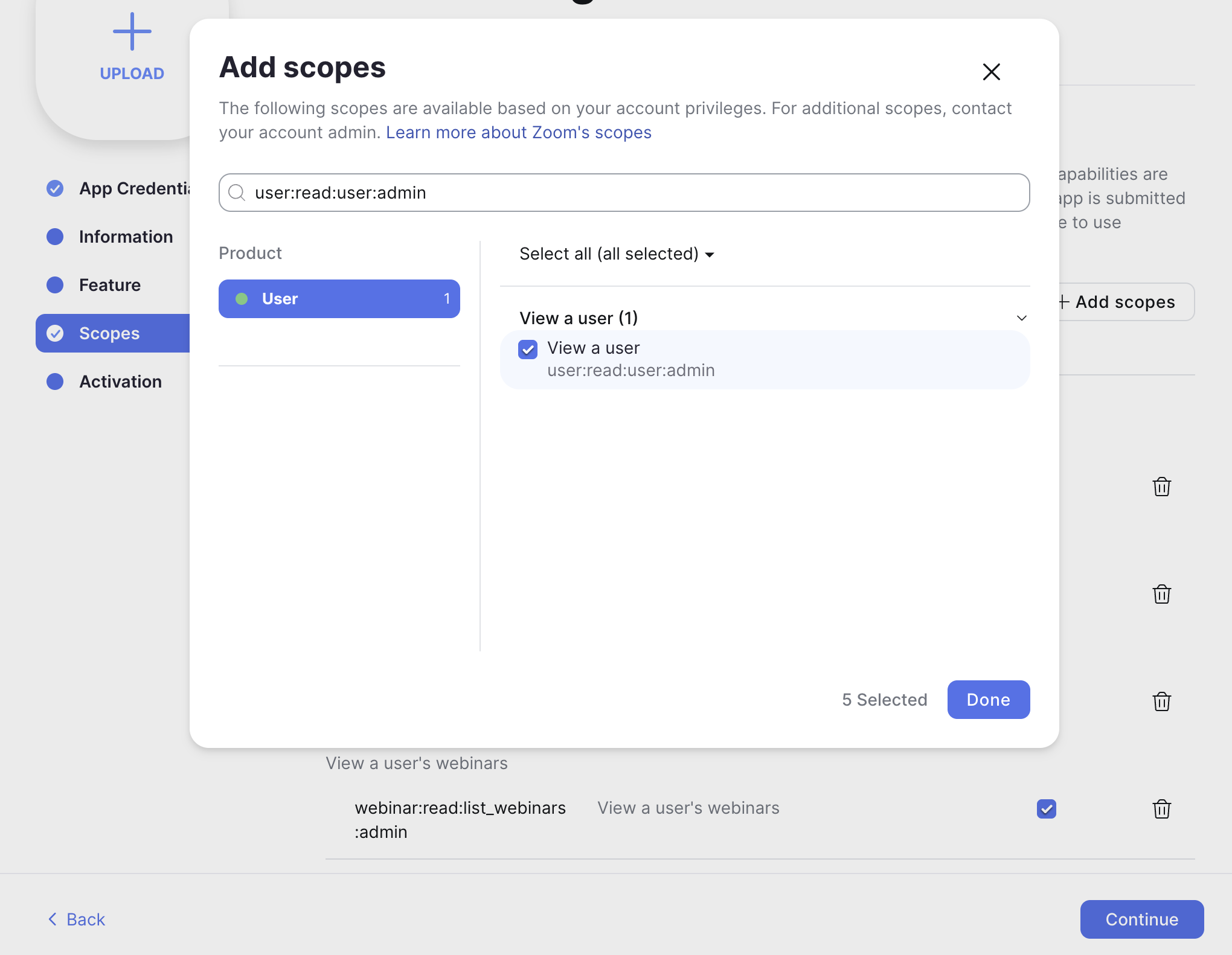Screen dimensions: 1232x955
Task: Click the second trash icon in scope list
Action: pos(1161,594)
